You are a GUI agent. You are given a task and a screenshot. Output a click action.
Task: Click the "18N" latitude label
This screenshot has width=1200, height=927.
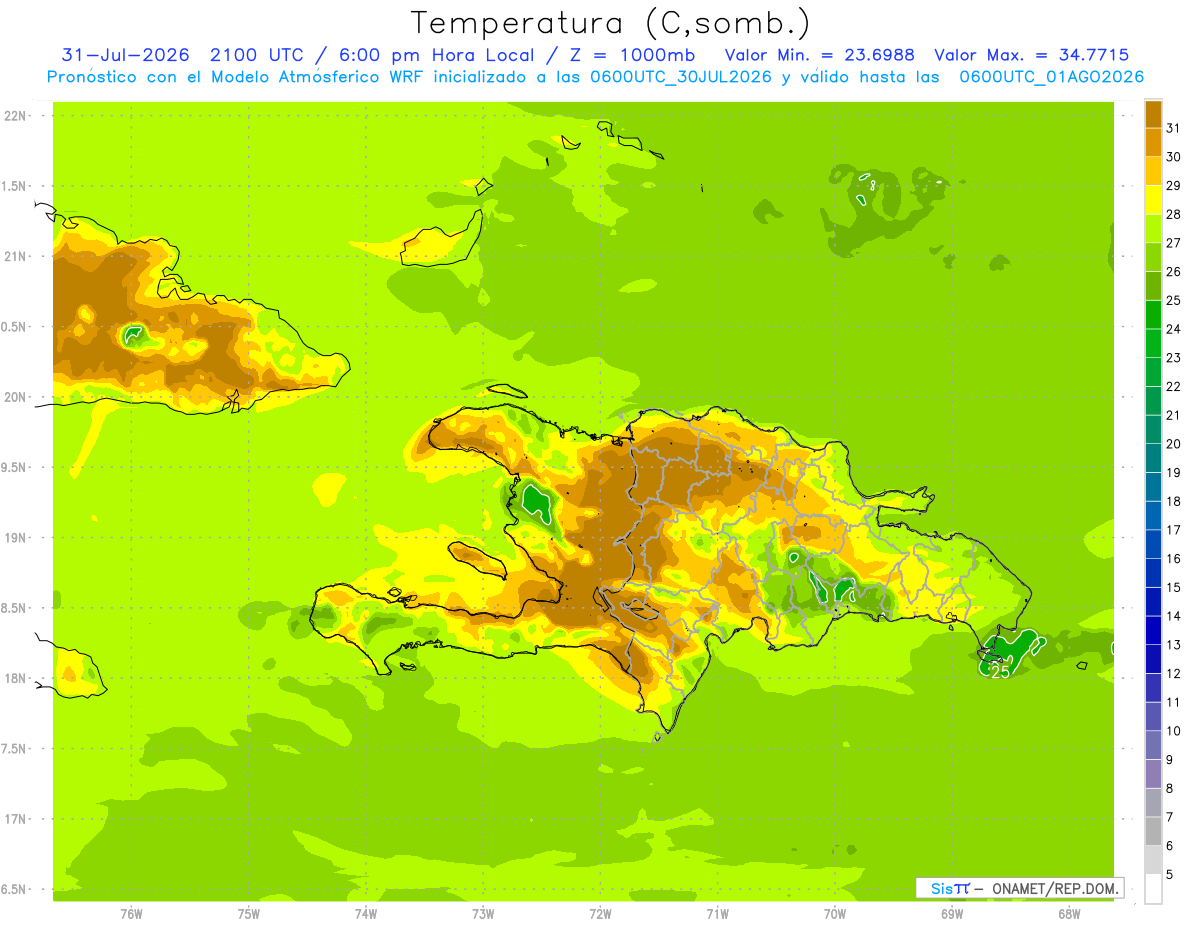(15, 678)
